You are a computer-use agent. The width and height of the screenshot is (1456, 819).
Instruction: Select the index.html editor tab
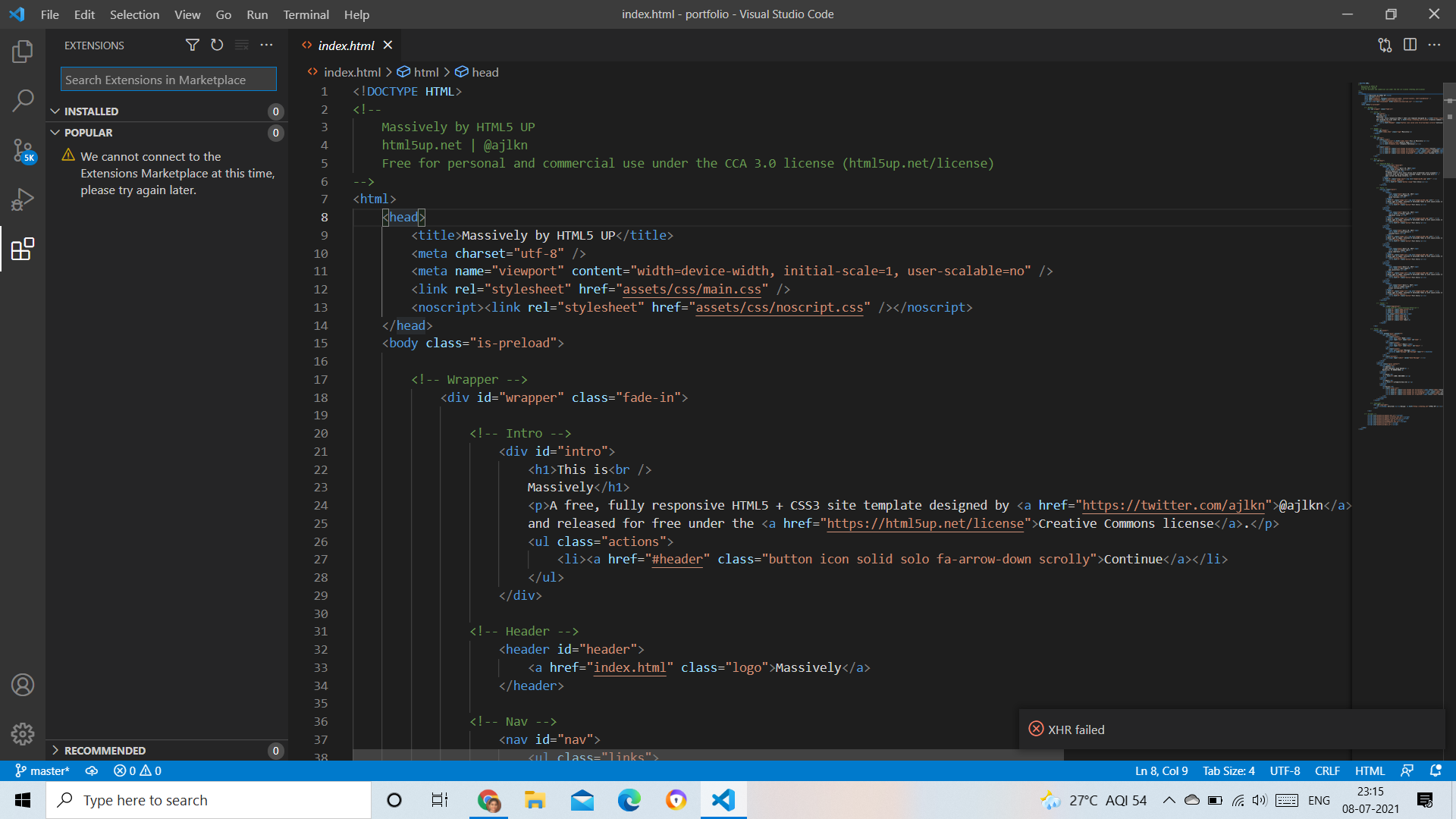[x=345, y=45]
